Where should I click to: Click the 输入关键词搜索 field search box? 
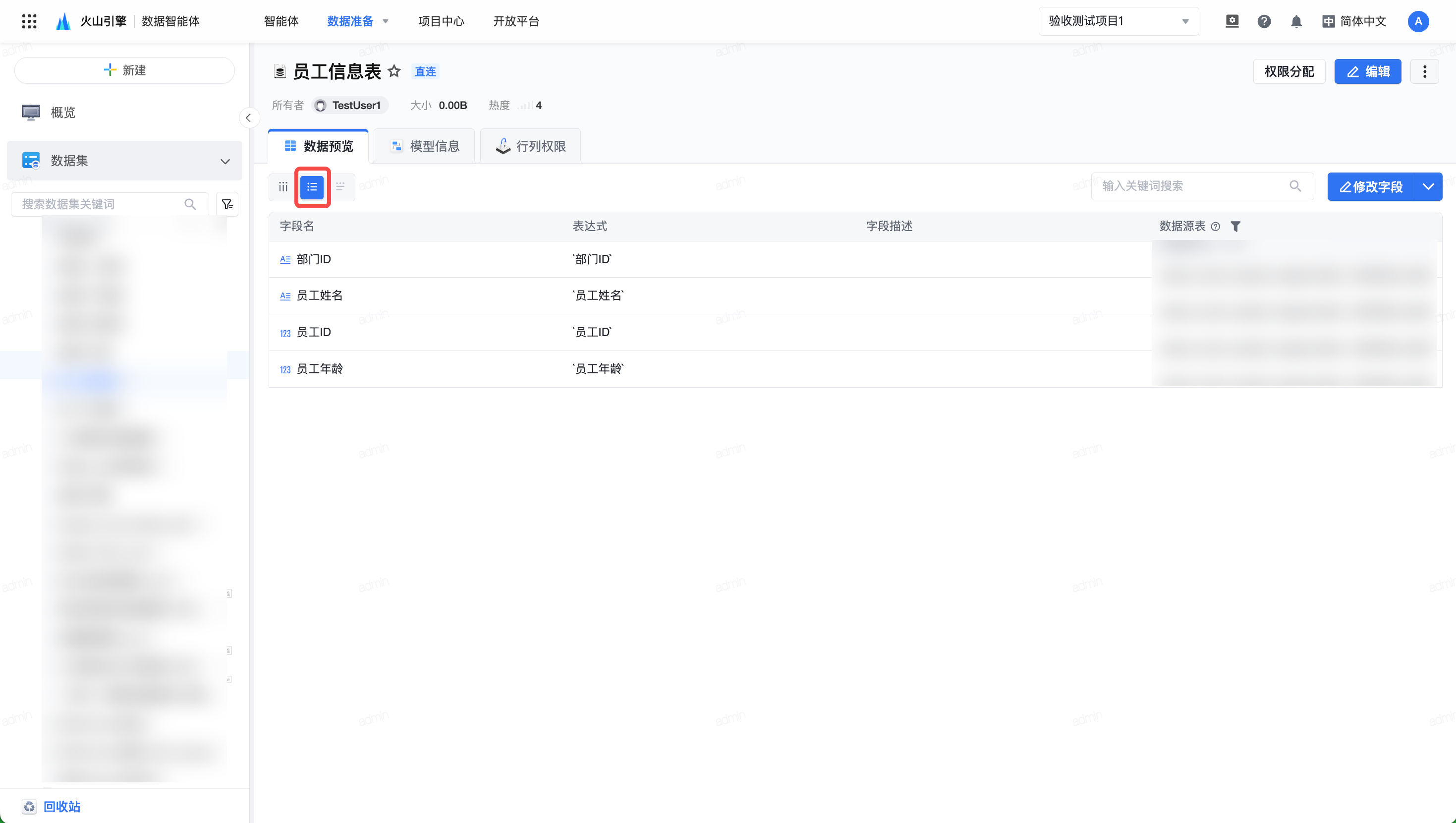1193,186
